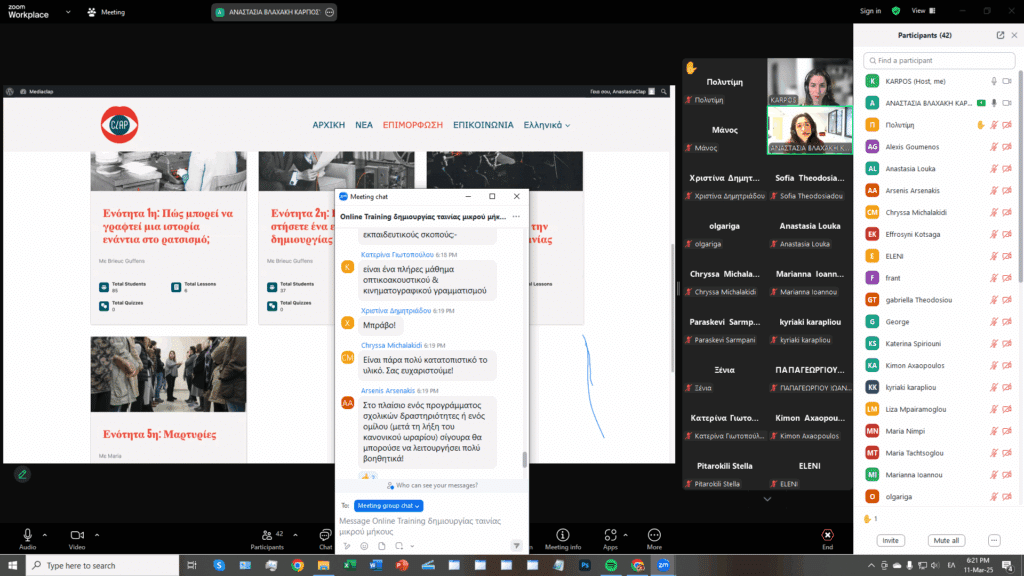This screenshot has height=576, width=1024.
Task: Open Google Chrome from the taskbar
Action: click(x=297, y=566)
